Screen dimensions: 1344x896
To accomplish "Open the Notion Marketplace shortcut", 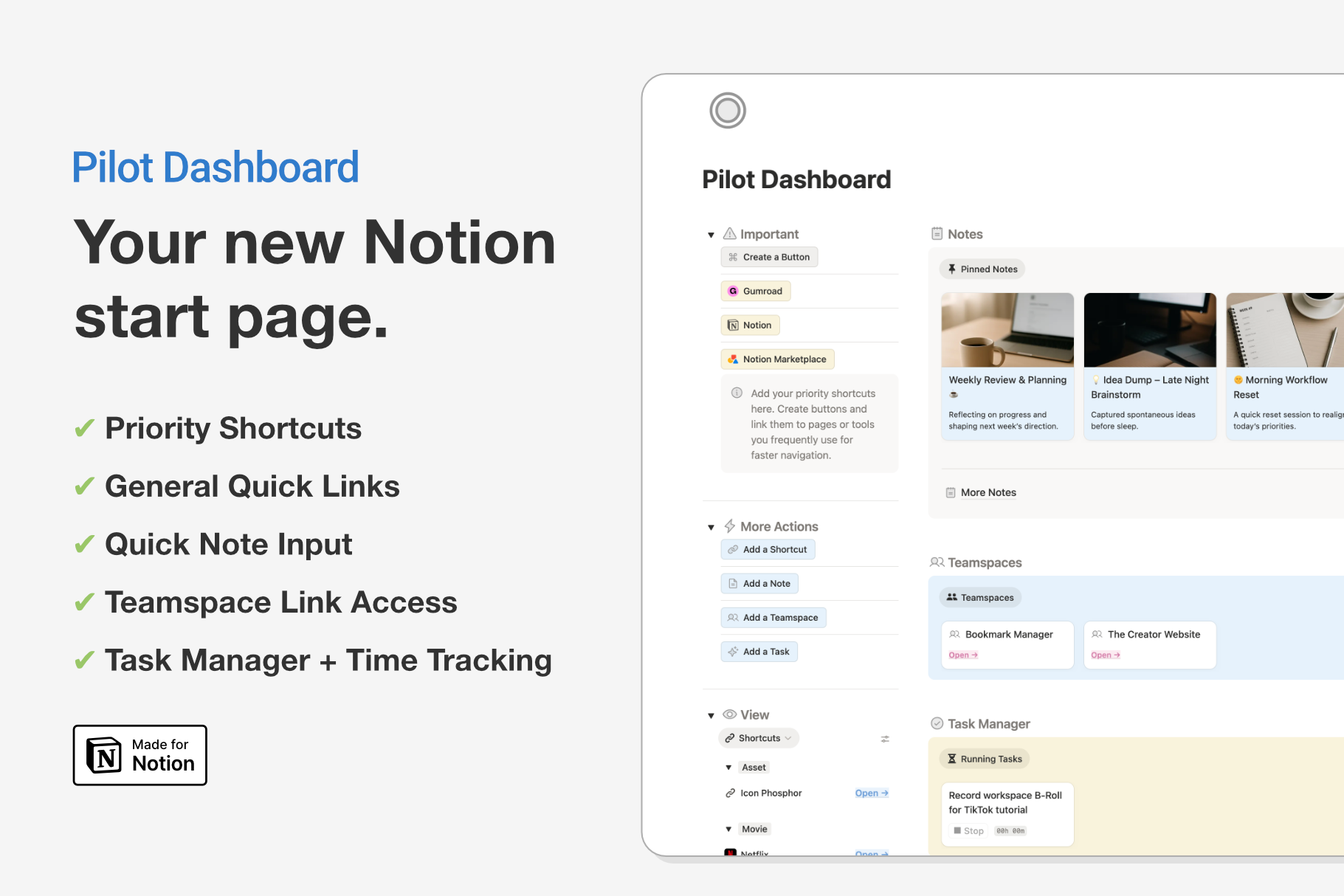I will [x=777, y=359].
